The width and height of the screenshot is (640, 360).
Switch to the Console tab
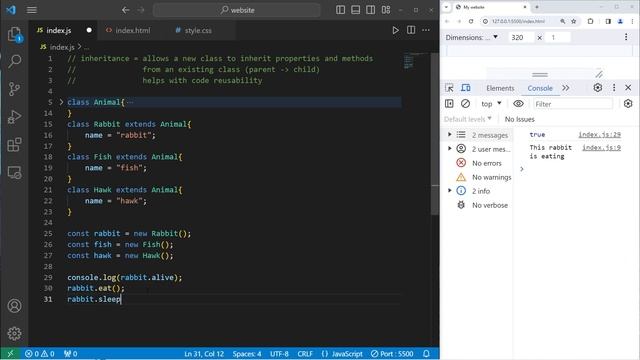(540, 88)
